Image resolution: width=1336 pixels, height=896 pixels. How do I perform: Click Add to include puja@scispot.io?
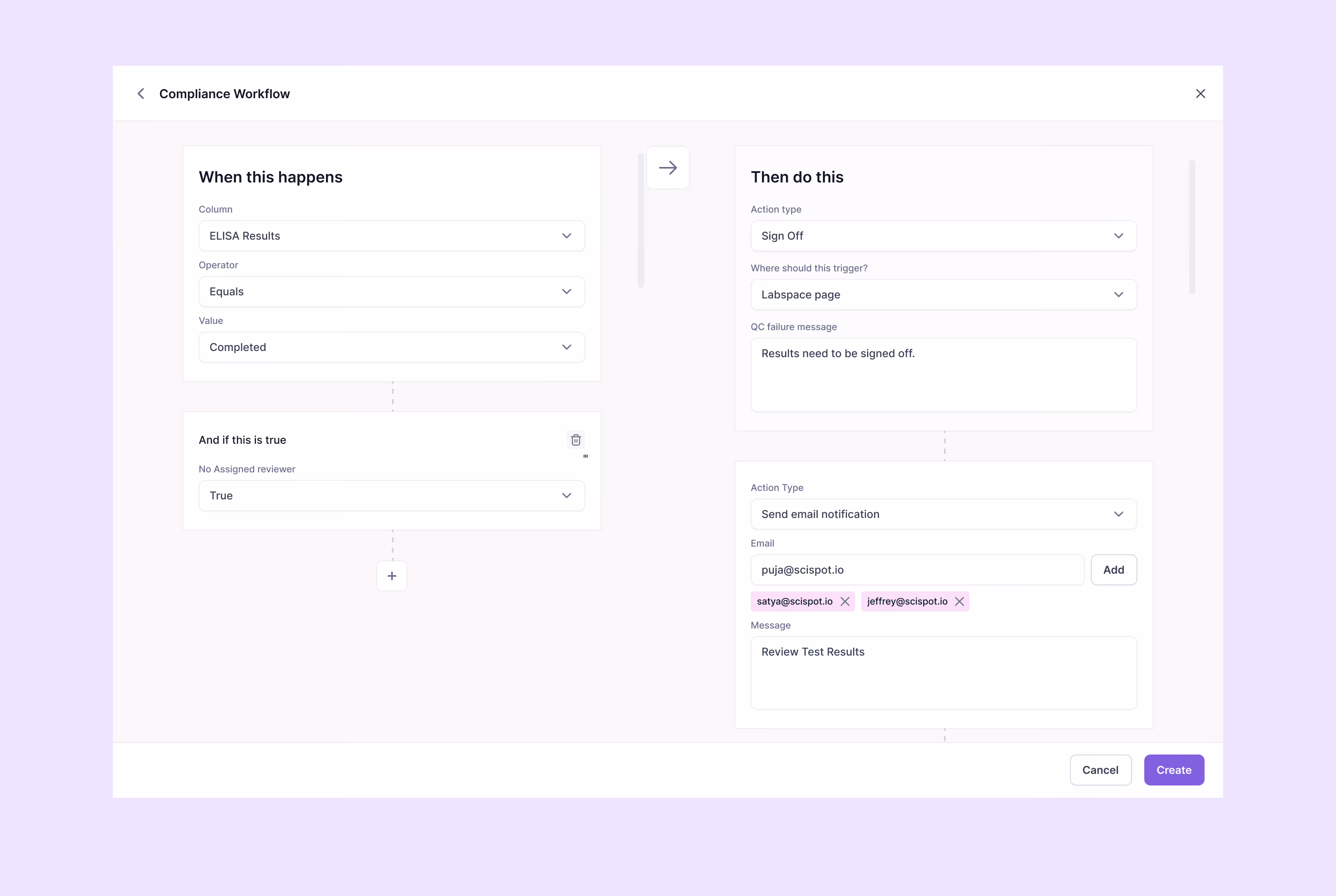(1114, 570)
